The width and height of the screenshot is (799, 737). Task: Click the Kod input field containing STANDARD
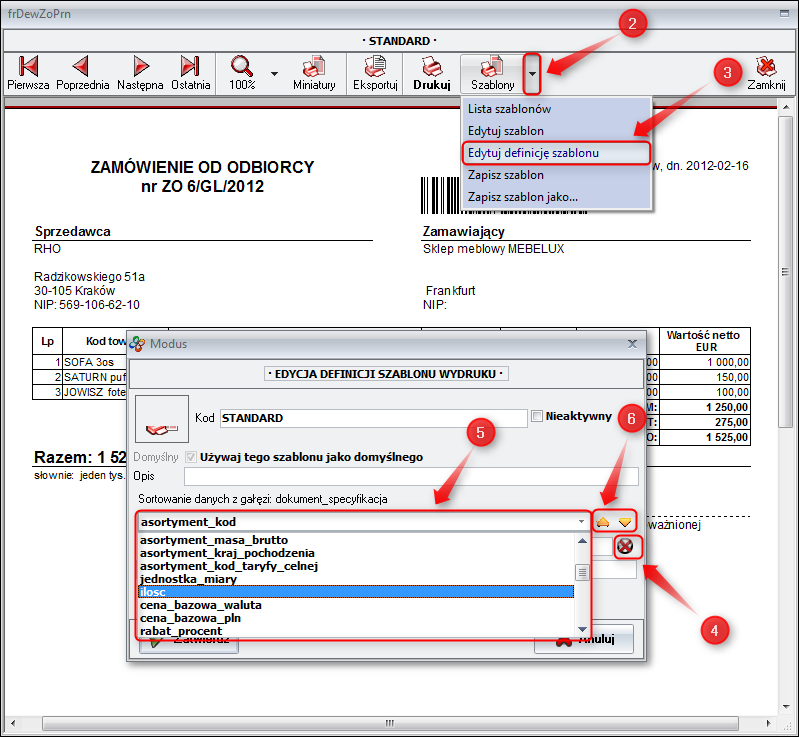tap(372, 418)
